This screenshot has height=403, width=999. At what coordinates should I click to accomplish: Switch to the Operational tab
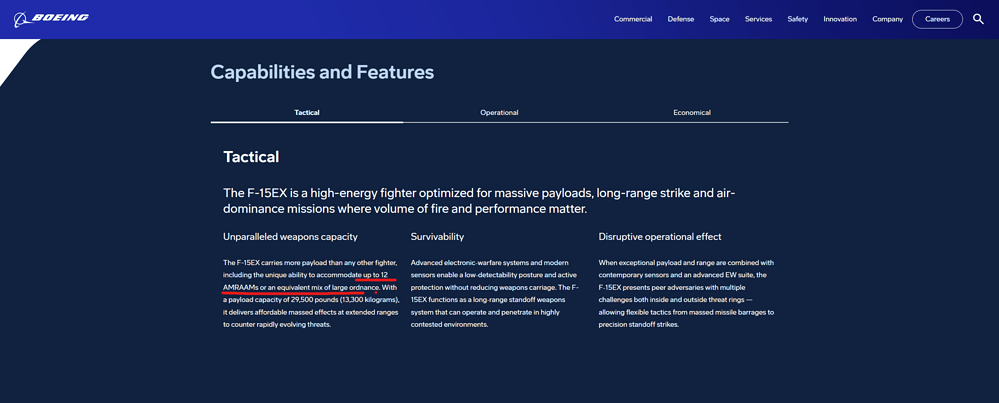499,113
